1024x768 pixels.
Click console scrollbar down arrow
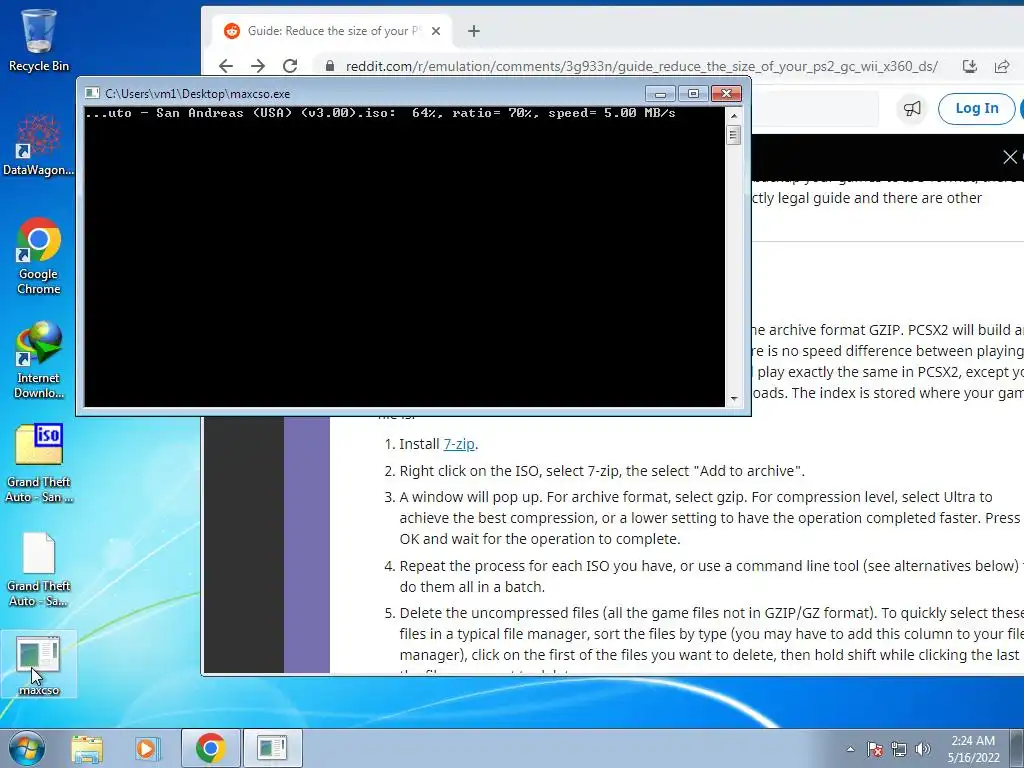(x=734, y=398)
